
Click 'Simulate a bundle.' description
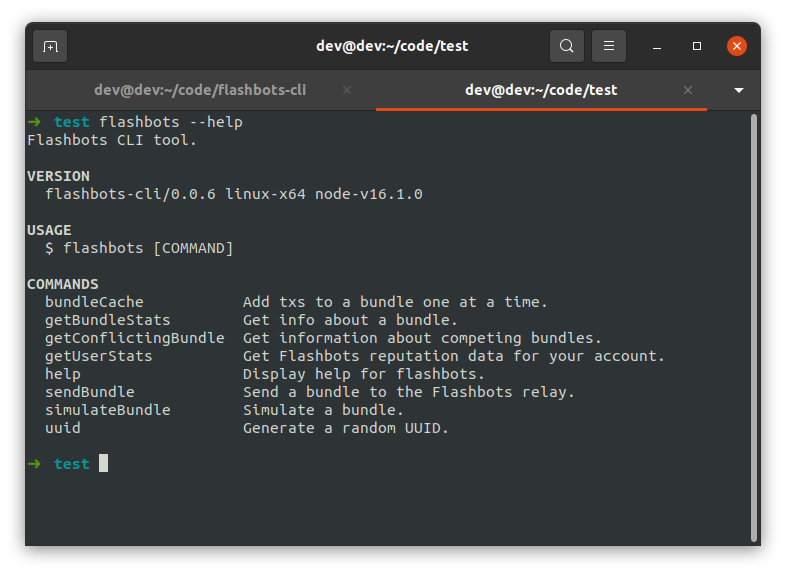[323, 410]
